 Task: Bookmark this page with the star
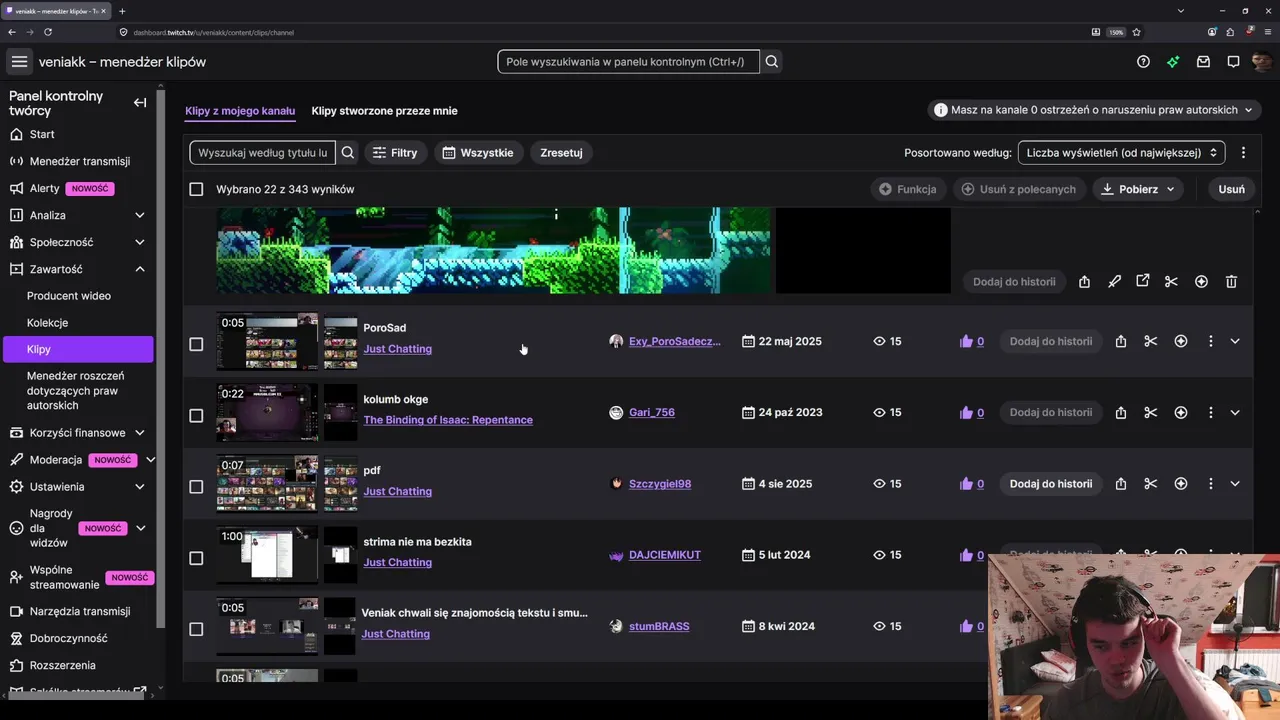pos(1138,32)
